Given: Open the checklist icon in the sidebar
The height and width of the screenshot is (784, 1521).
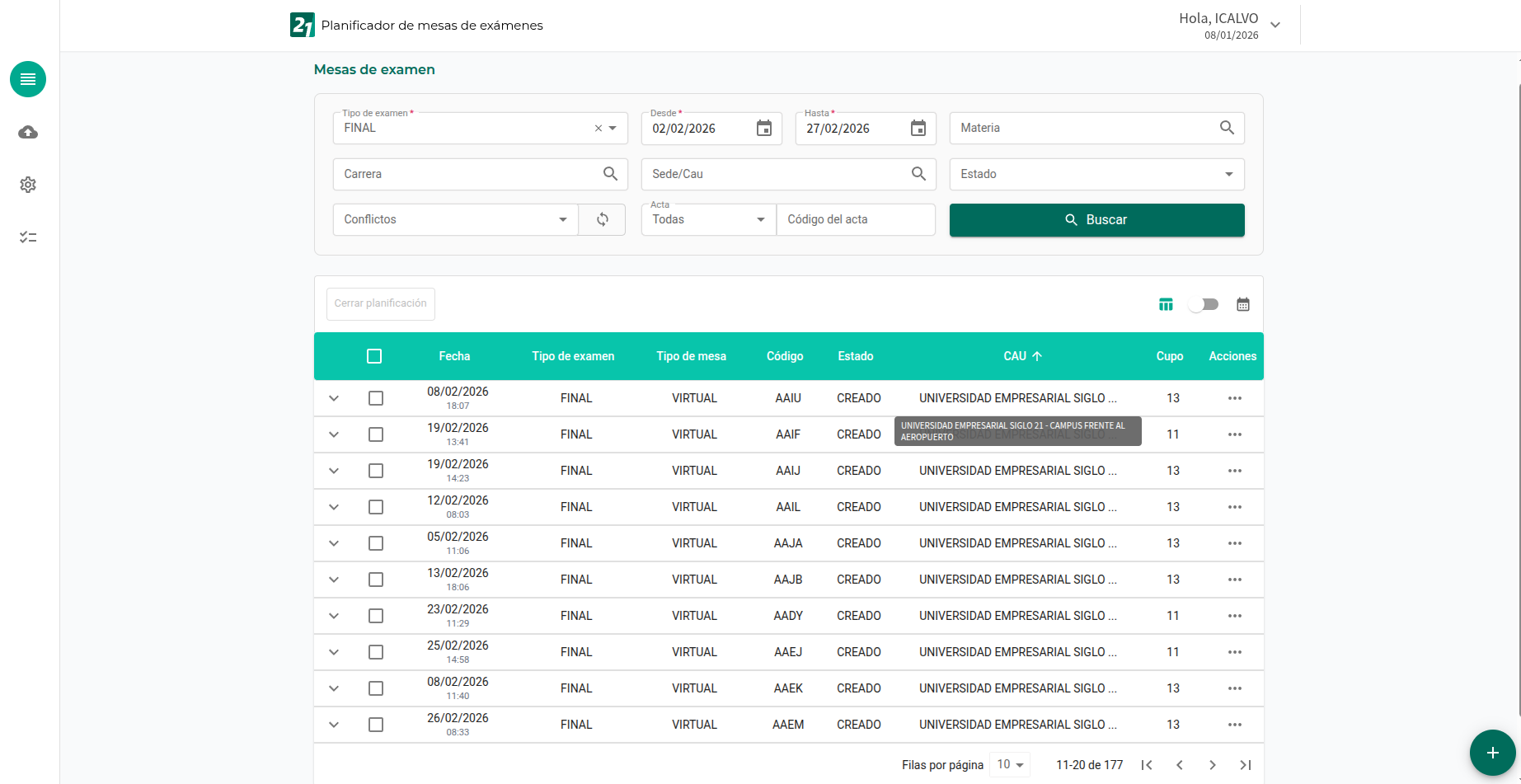Looking at the screenshot, I should [28, 237].
